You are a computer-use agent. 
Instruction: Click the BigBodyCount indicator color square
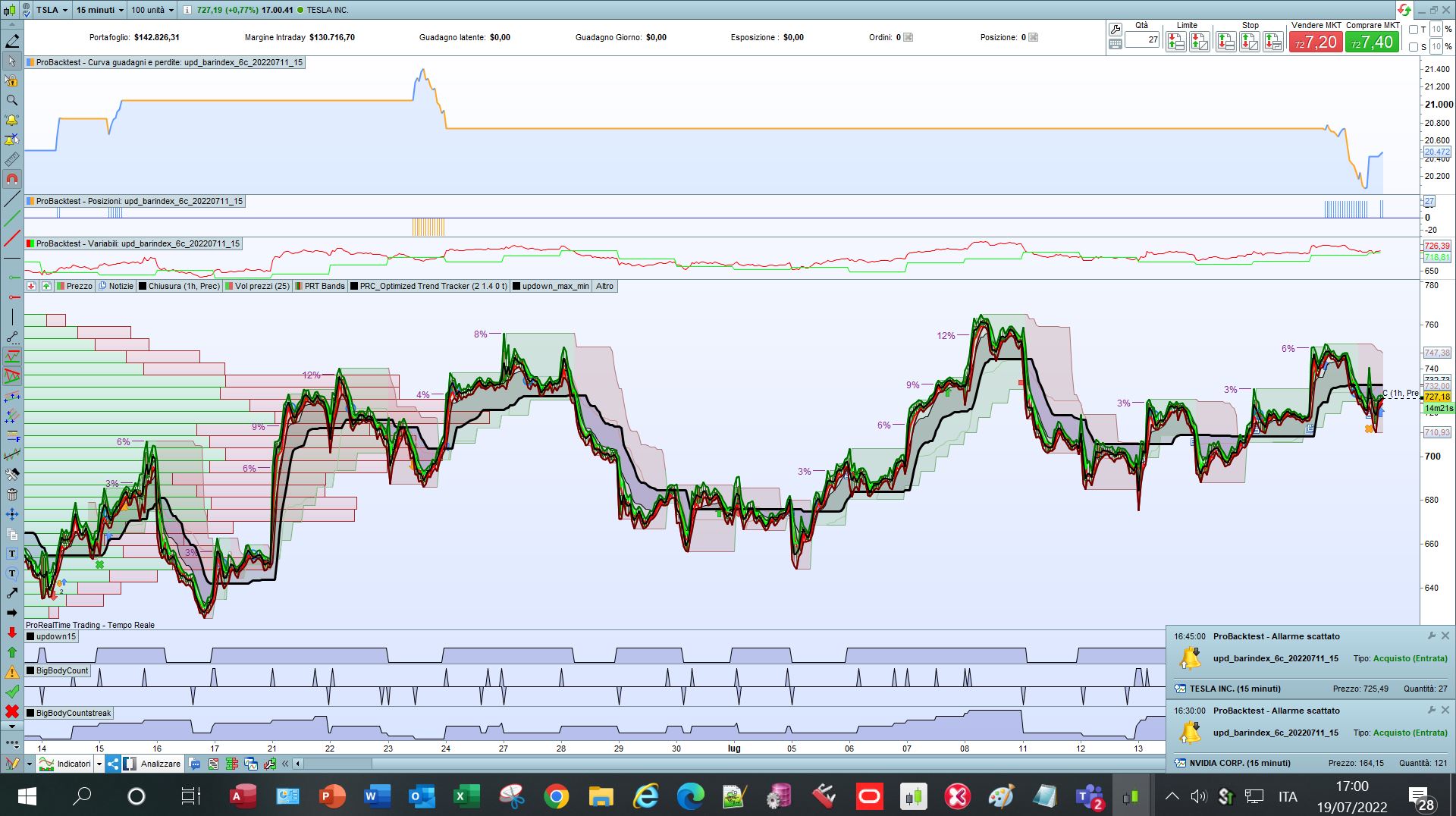click(30, 670)
